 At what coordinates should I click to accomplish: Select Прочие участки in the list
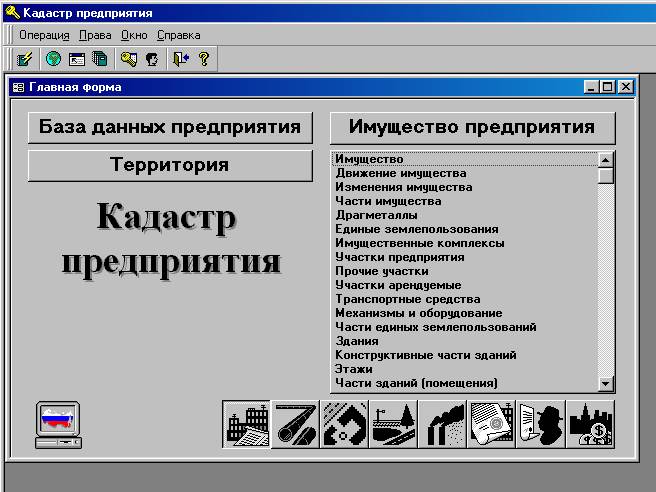tap(465, 271)
